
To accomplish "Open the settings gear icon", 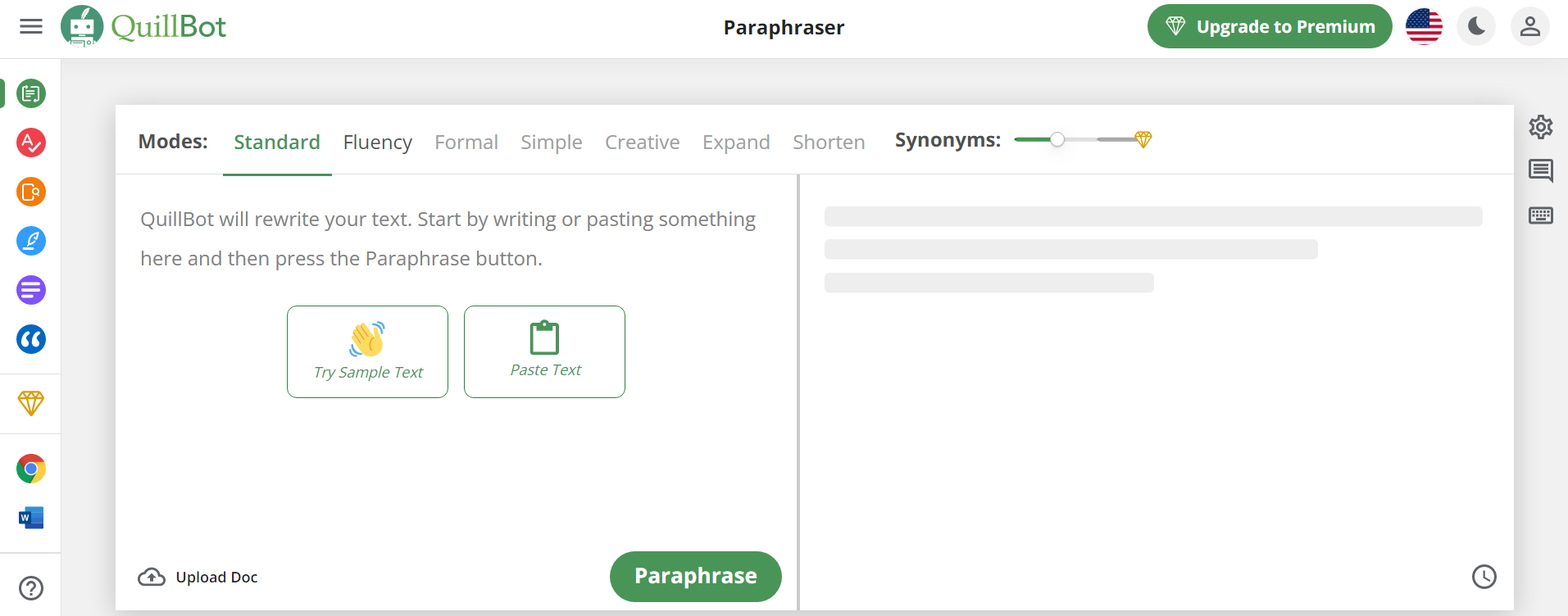I will coord(1541,126).
